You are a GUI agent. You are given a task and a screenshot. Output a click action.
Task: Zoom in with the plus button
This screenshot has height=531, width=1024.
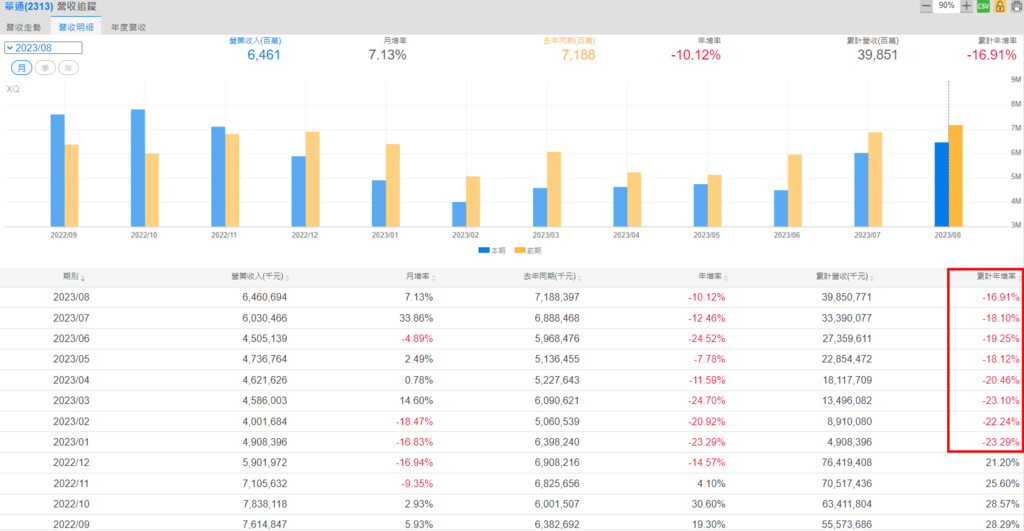tap(967, 7)
